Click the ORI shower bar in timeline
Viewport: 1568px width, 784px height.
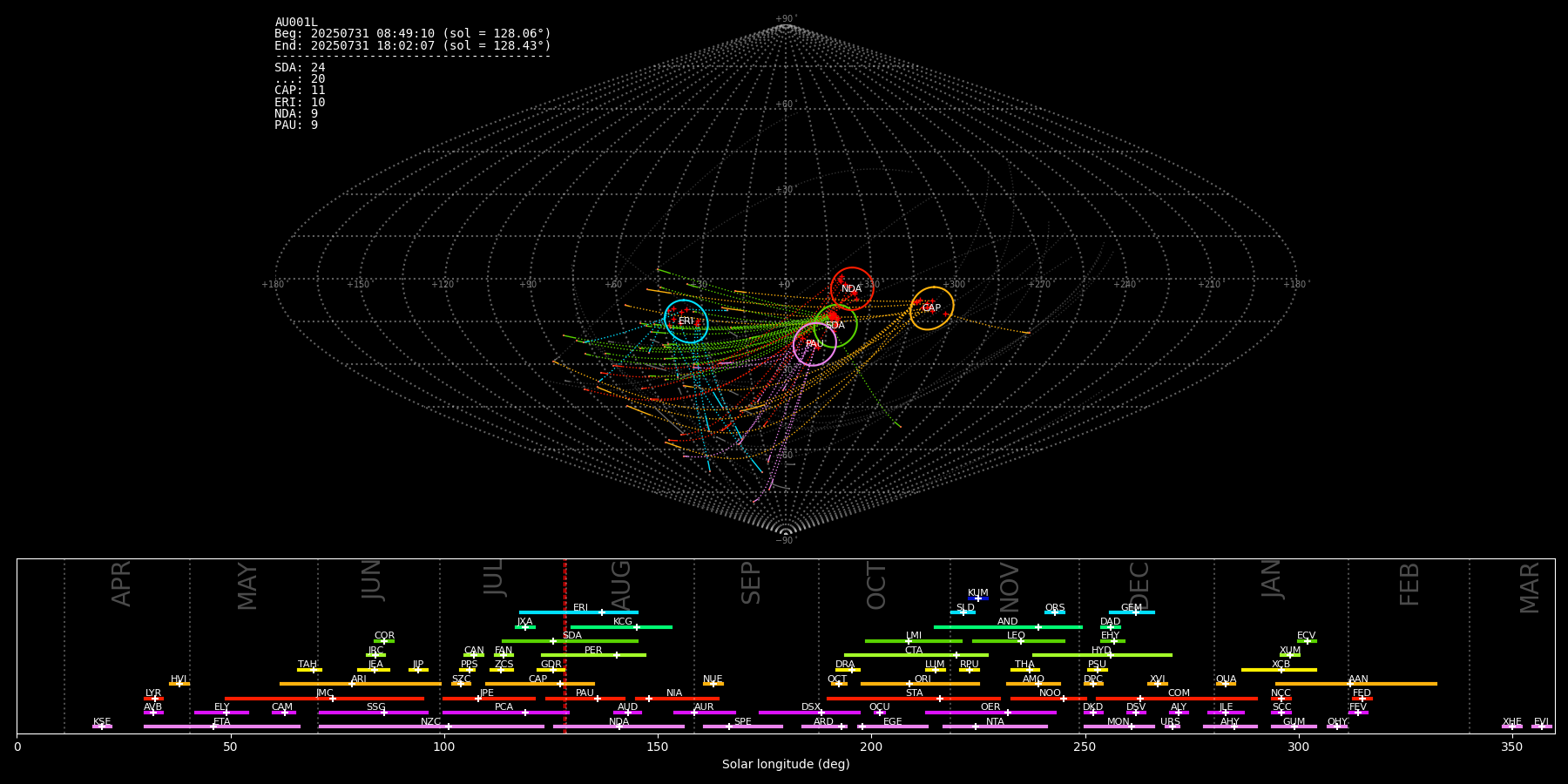pos(920,684)
